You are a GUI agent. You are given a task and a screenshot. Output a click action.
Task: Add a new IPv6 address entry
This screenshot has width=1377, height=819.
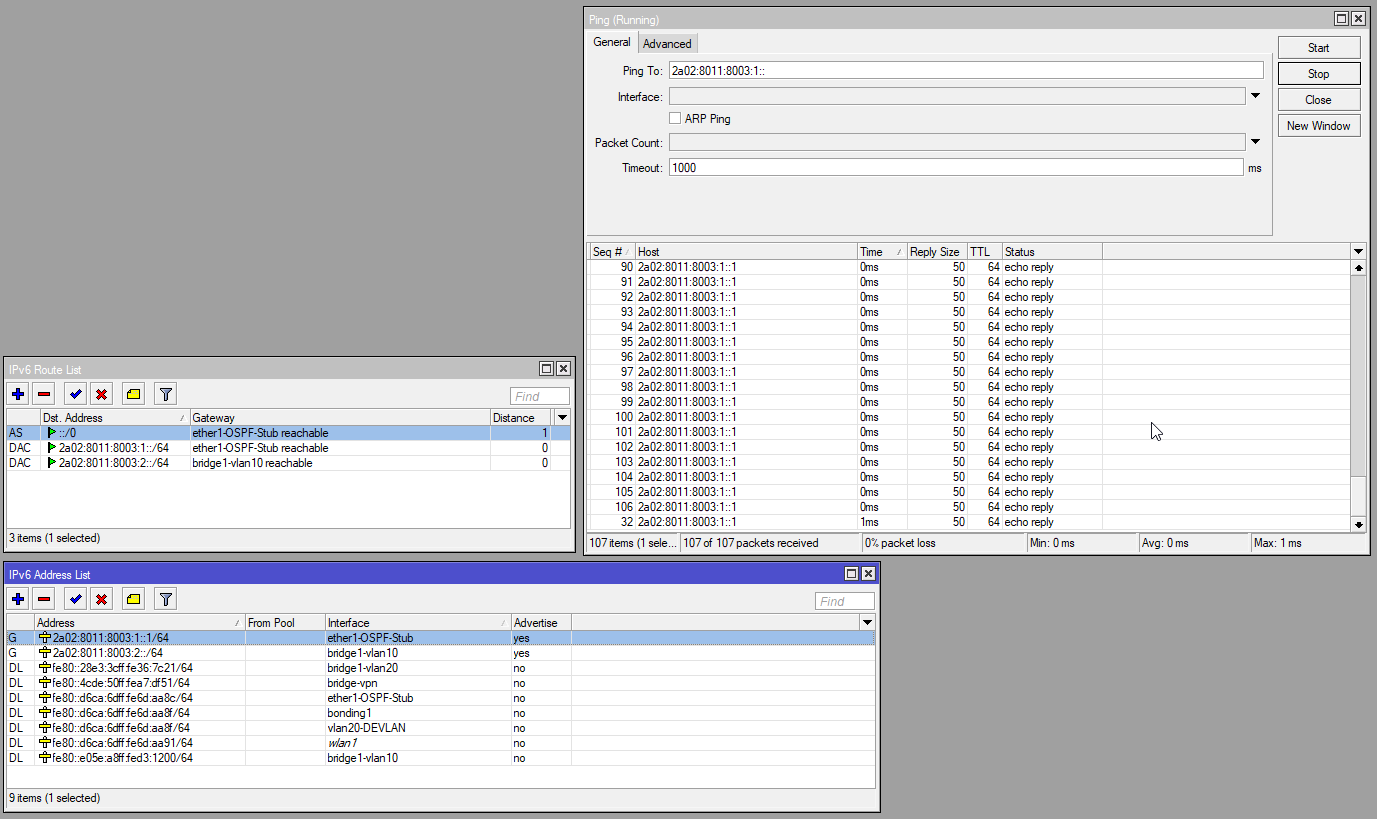pyautogui.click(x=18, y=598)
